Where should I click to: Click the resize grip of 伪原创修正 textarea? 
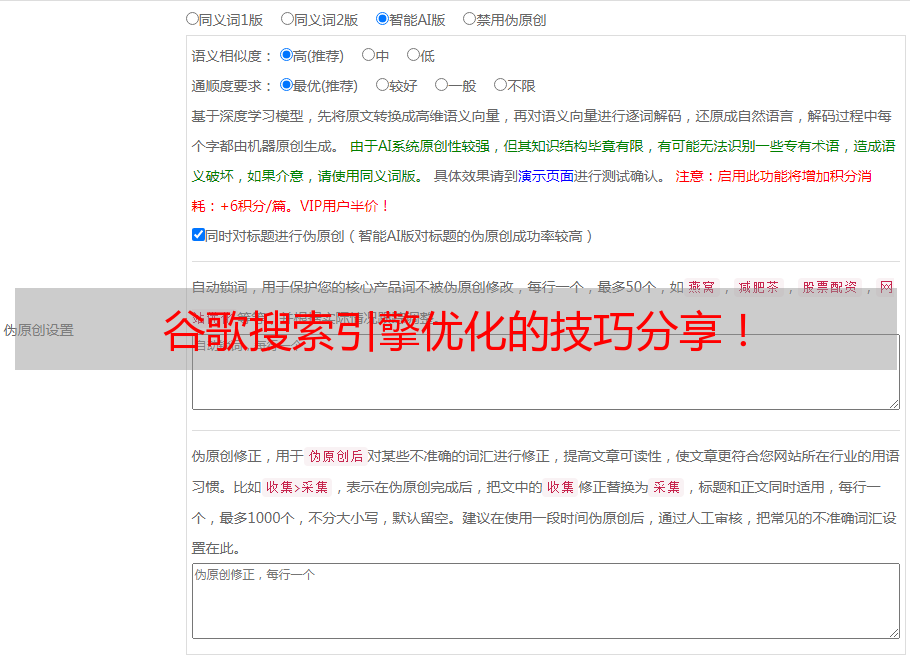(894, 633)
